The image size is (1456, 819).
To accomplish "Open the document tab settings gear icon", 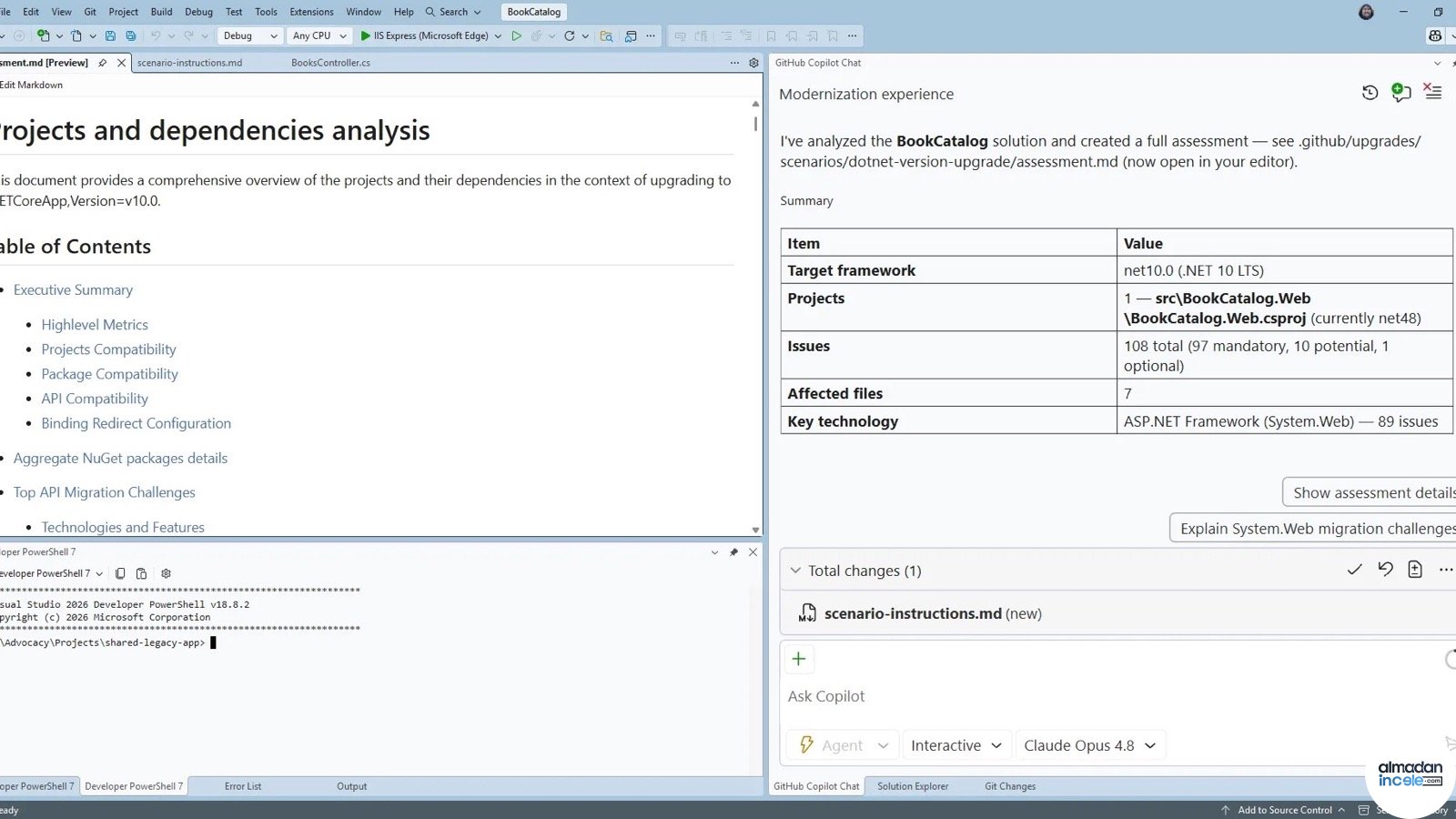I will click(x=753, y=63).
